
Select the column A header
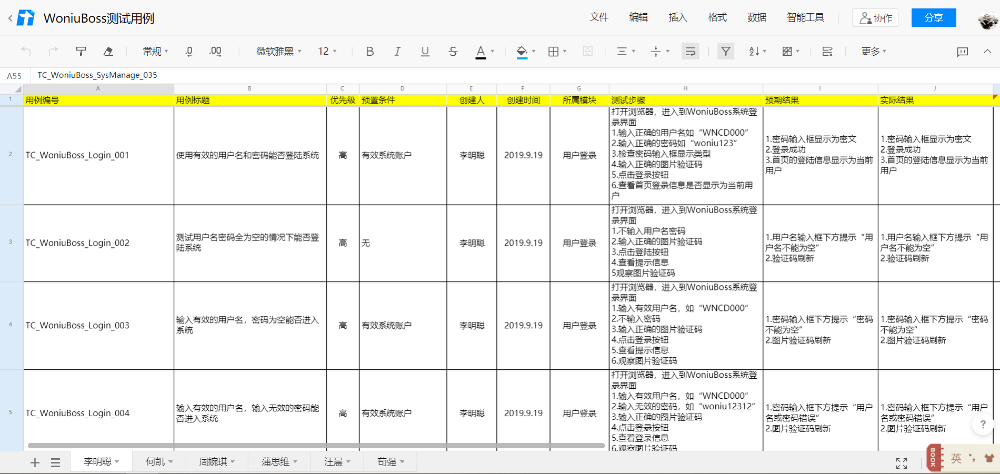coord(99,89)
